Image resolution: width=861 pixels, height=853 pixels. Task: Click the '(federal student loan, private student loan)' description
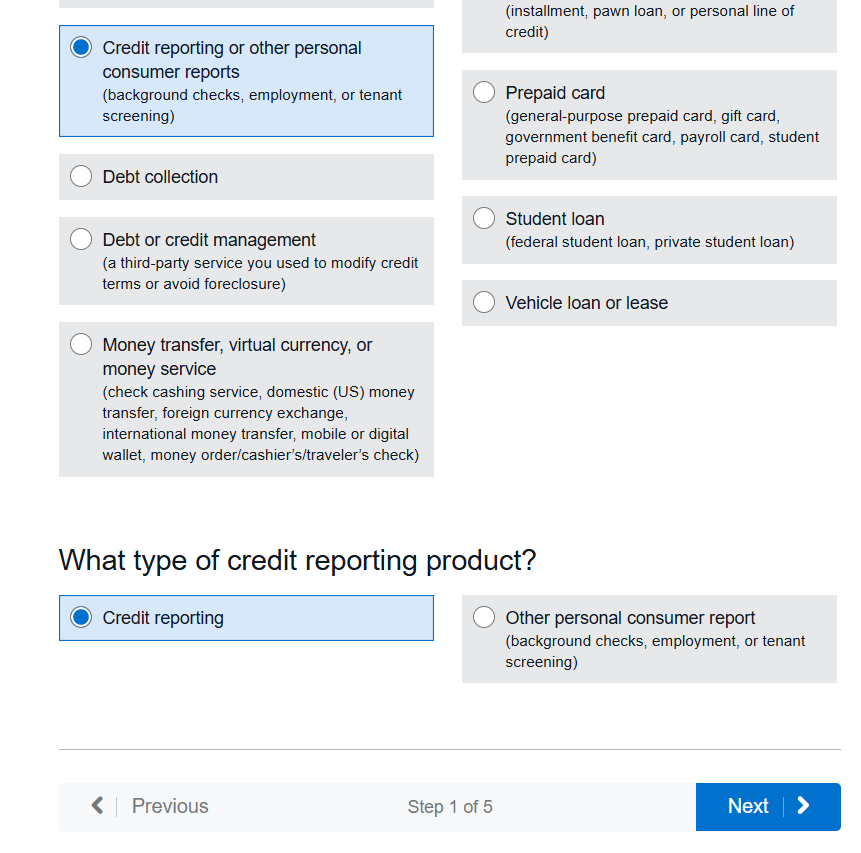(x=650, y=242)
